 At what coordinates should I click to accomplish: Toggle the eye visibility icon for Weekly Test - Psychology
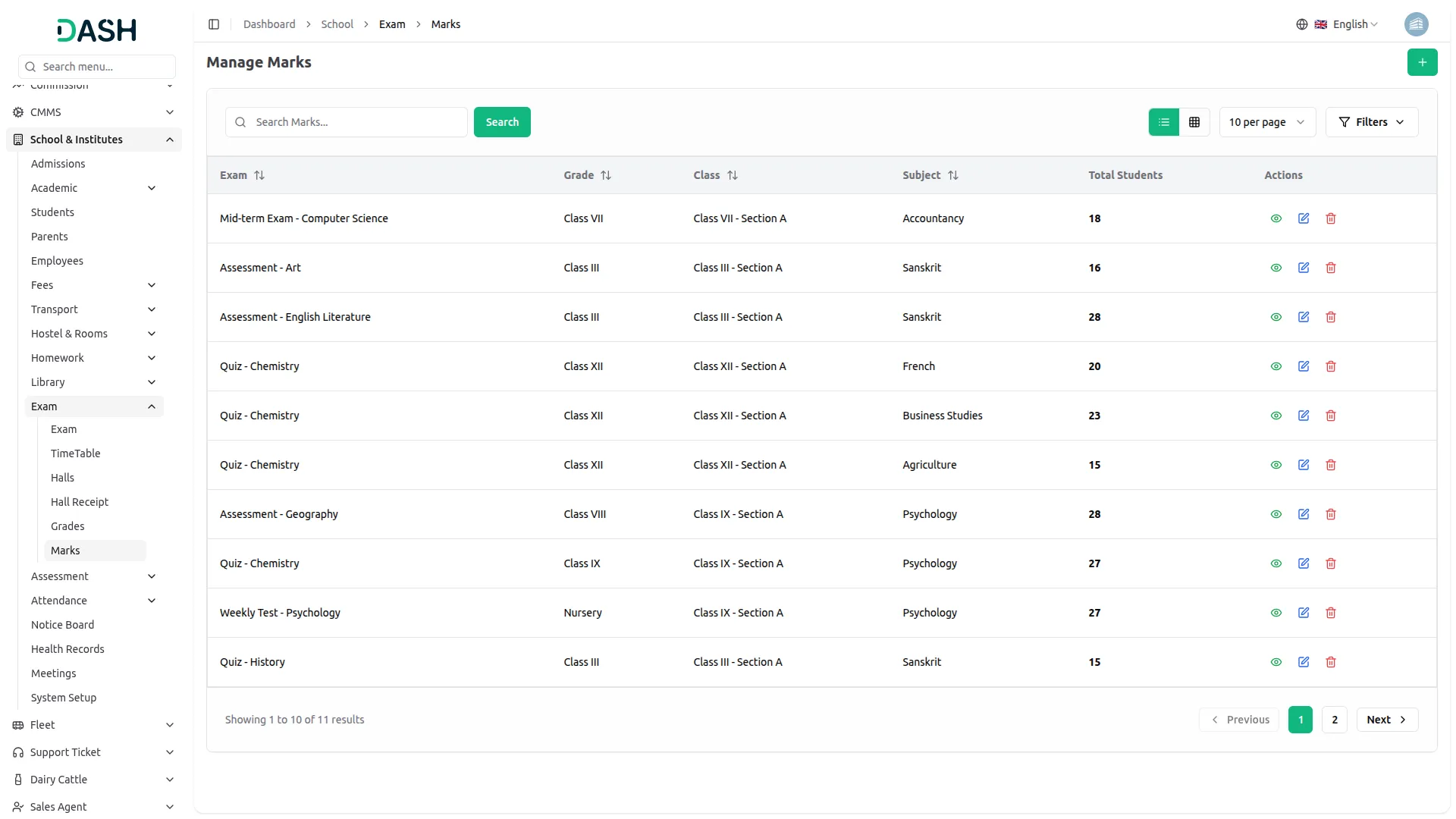(1276, 612)
